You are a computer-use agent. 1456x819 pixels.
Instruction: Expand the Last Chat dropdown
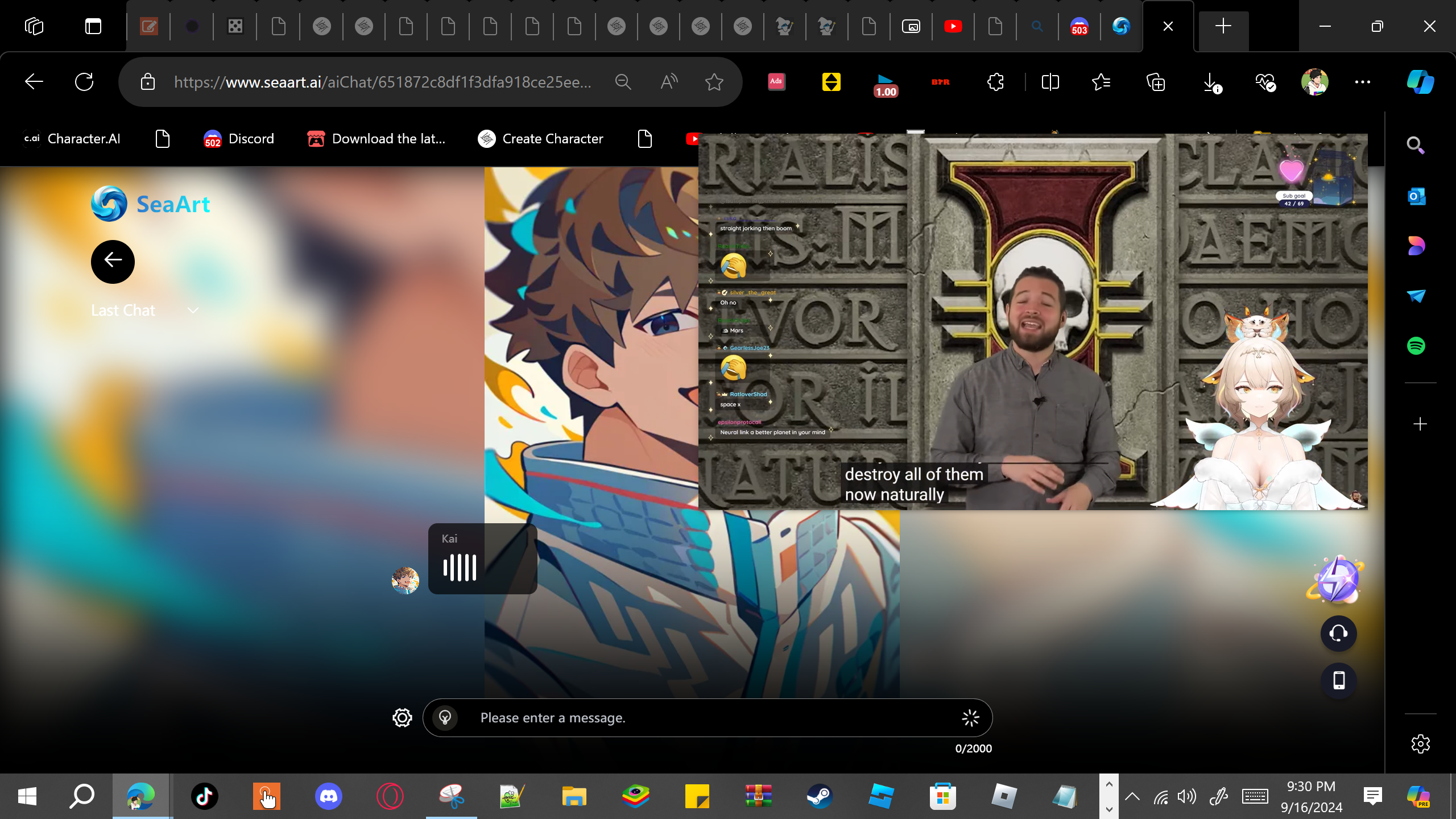[145, 310]
